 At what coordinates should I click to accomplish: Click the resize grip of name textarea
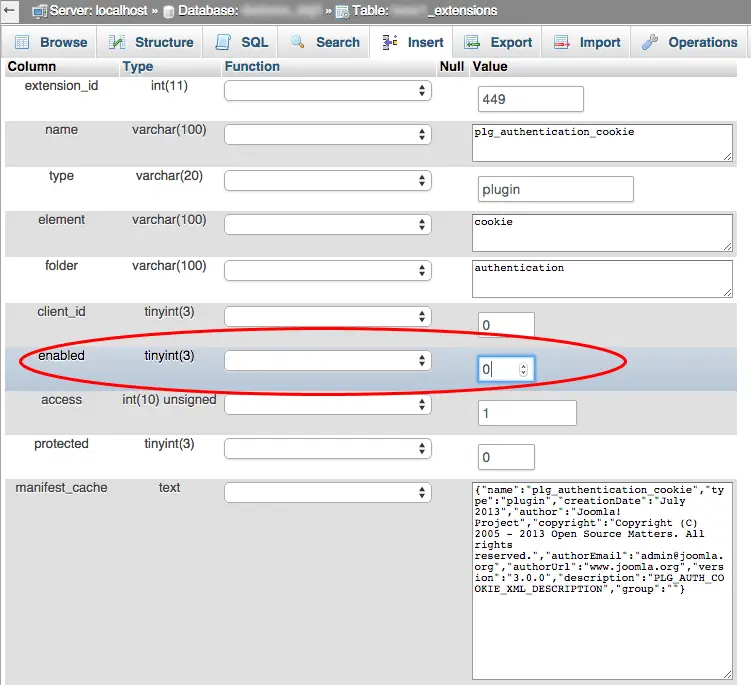coord(728,157)
